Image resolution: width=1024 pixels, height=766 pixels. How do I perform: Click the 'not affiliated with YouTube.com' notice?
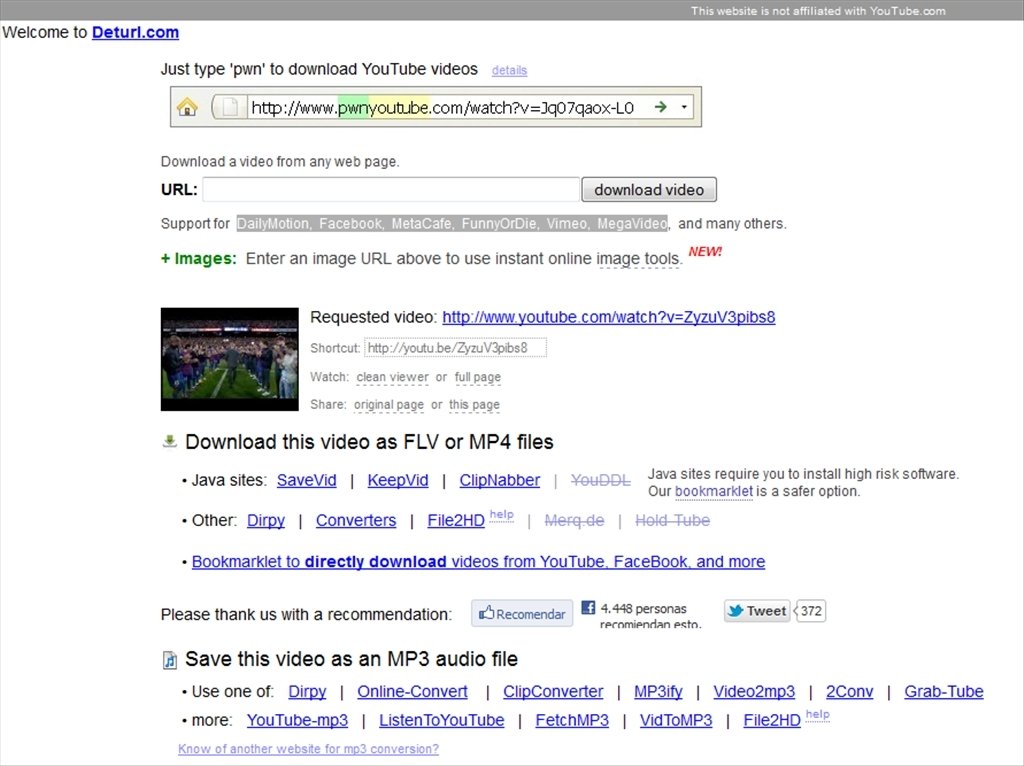[818, 10]
